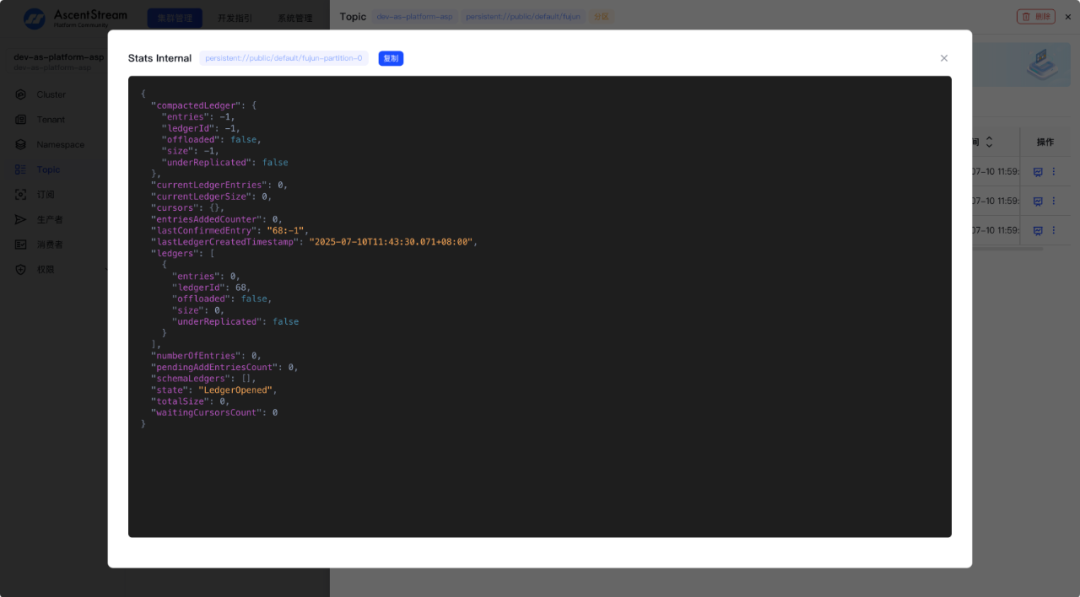Expand the 权限 permissions menu
Screen dimensions: 1080x597
coord(45,270)
